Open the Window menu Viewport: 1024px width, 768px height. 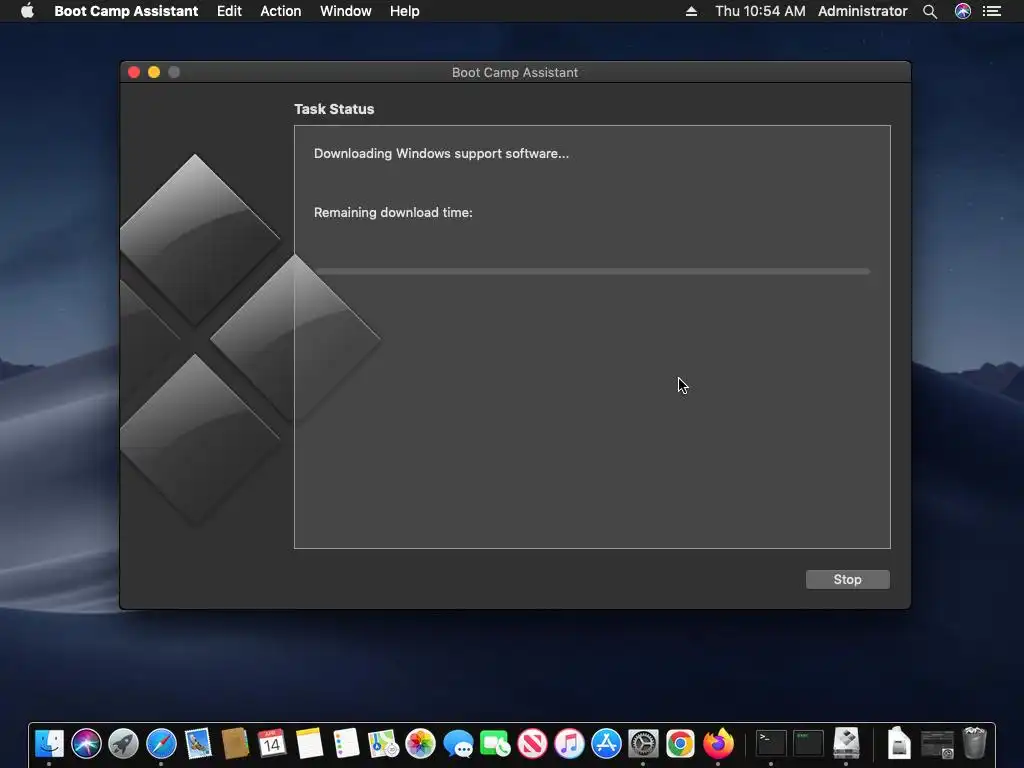click(x=345, y=11)
